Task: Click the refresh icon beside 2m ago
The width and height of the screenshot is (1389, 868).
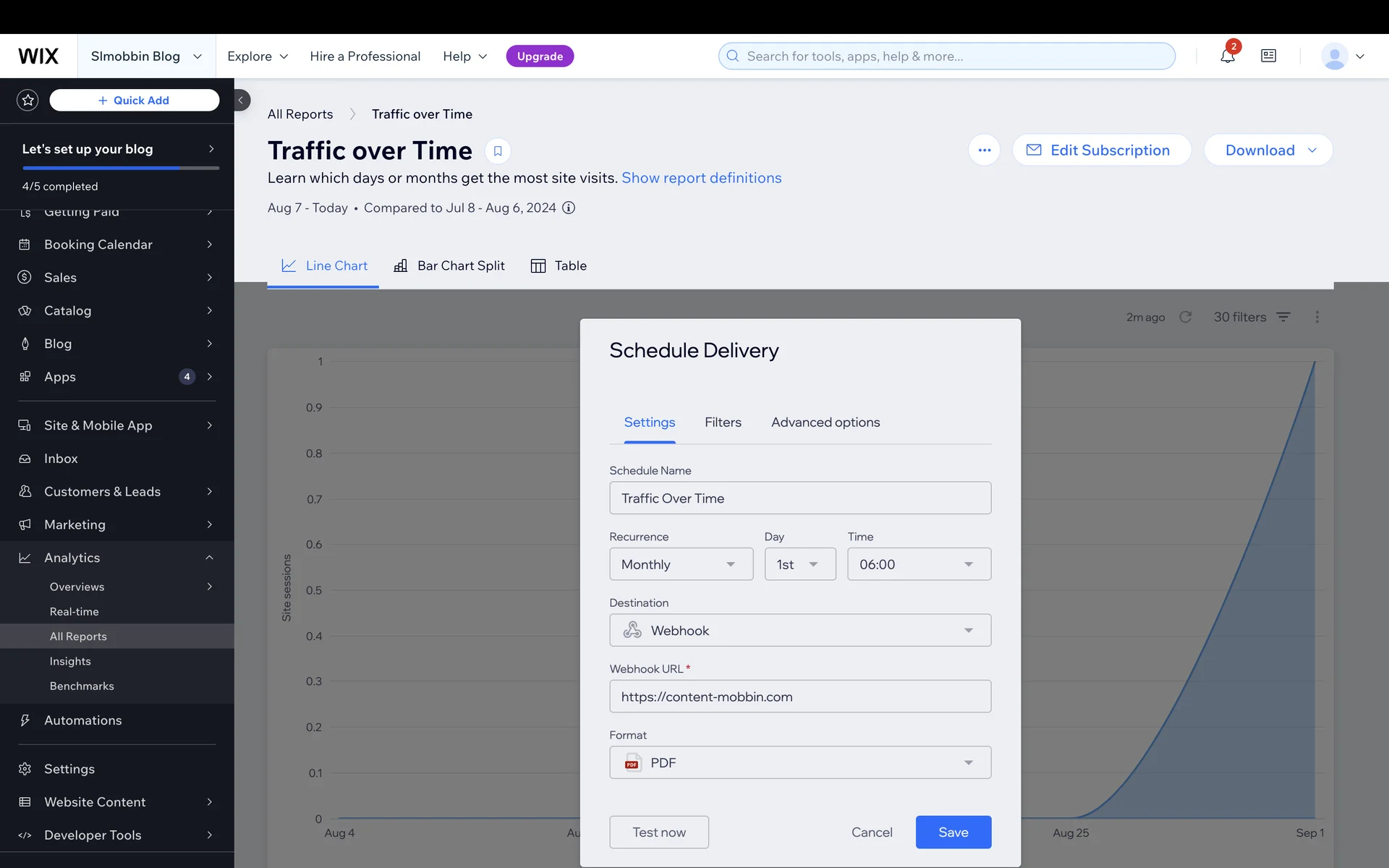Action: (x=1185, y=317)
